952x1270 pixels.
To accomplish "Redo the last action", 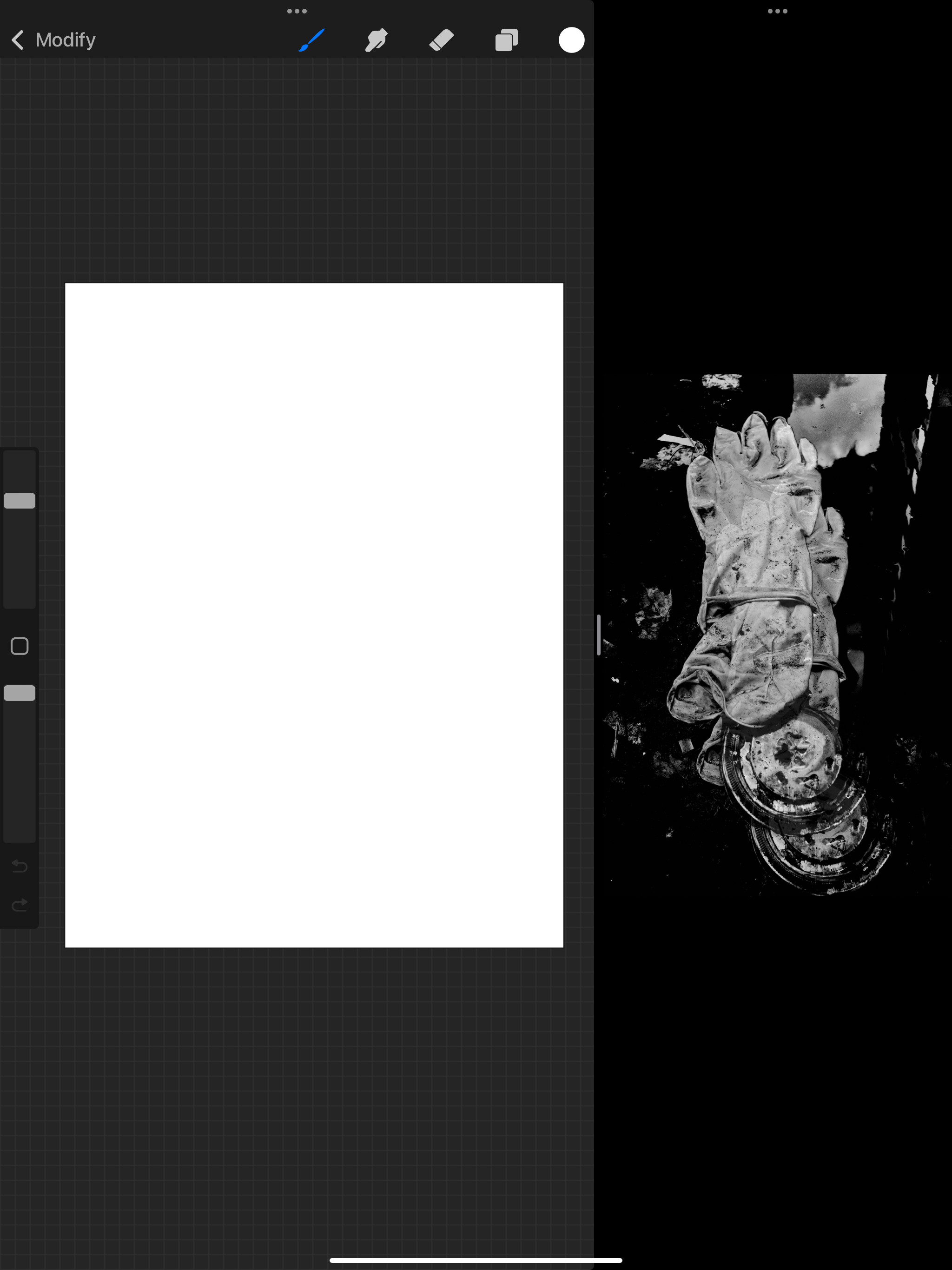I will (20, 906).
